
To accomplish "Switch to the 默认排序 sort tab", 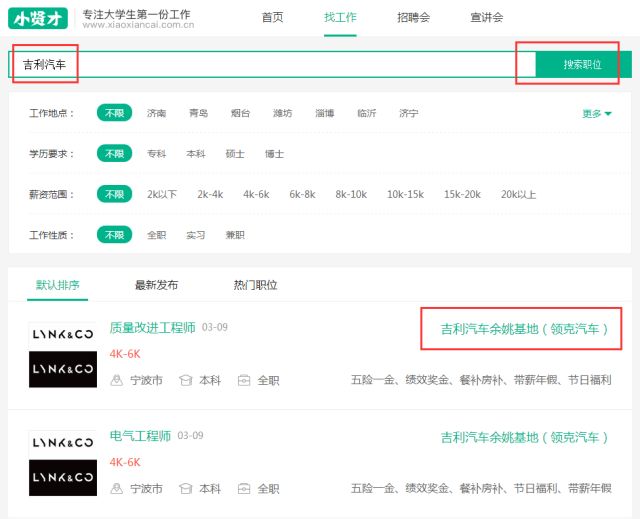I will (58, 285).
